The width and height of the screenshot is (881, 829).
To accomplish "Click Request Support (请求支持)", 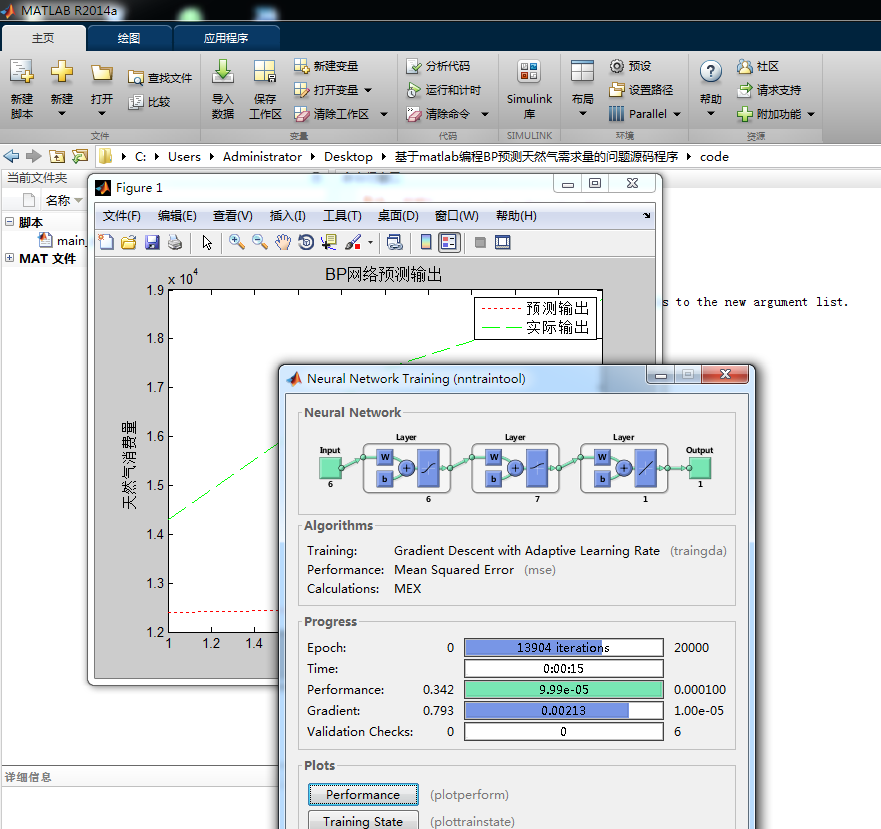I will 769,90.
